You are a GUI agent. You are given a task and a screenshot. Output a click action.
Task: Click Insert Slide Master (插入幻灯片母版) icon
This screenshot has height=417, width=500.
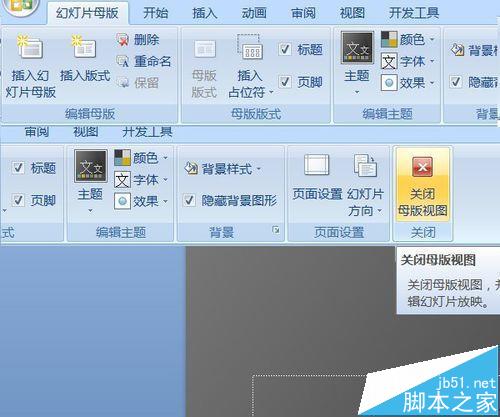30,46
